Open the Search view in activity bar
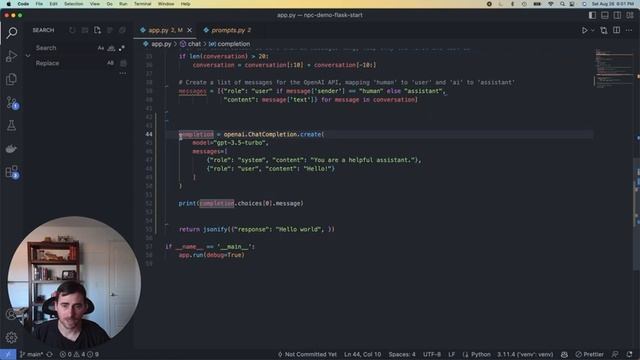The image size is (640, 360). pos(11,33)
